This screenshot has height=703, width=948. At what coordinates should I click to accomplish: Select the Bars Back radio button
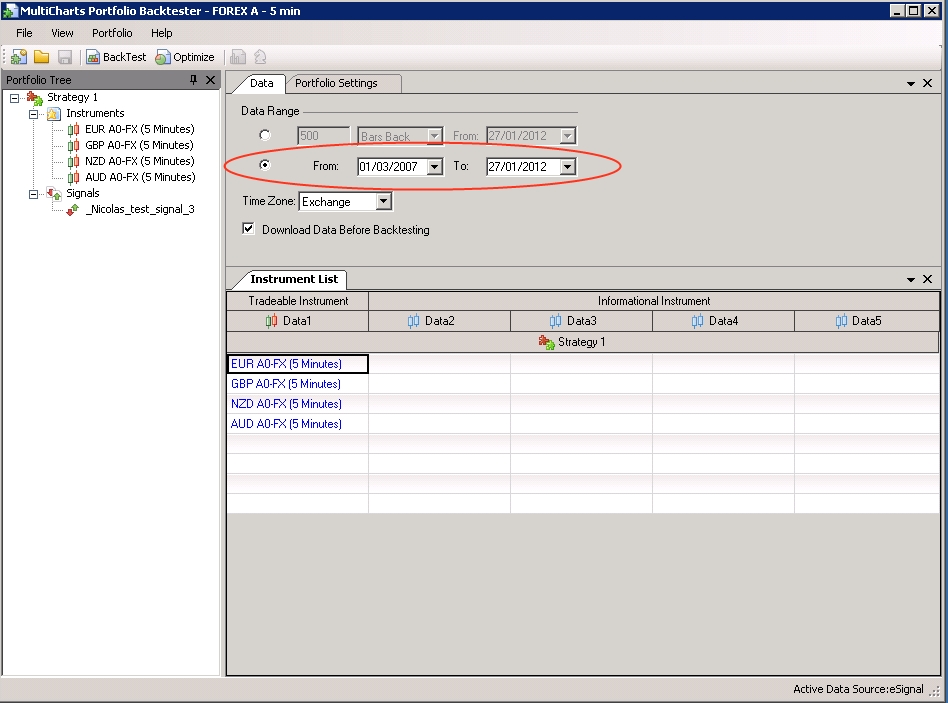(x=265, y=135)
